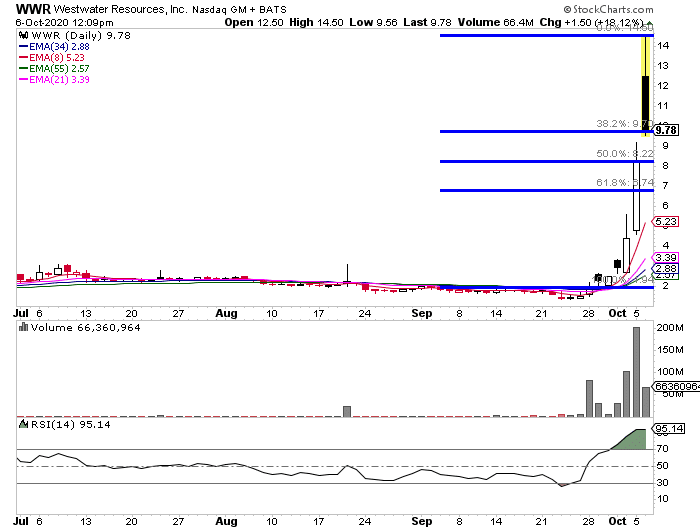Click the EMA(55) 2.57 legend entry

pos(54,69)
